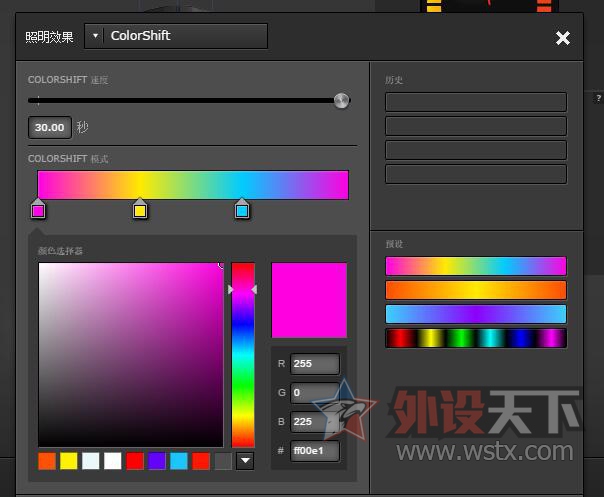Image resolution: width=604 pixels, height=497 pixels.
Task: Focus the B value field showing 225
Action: (x=314, y=422)
